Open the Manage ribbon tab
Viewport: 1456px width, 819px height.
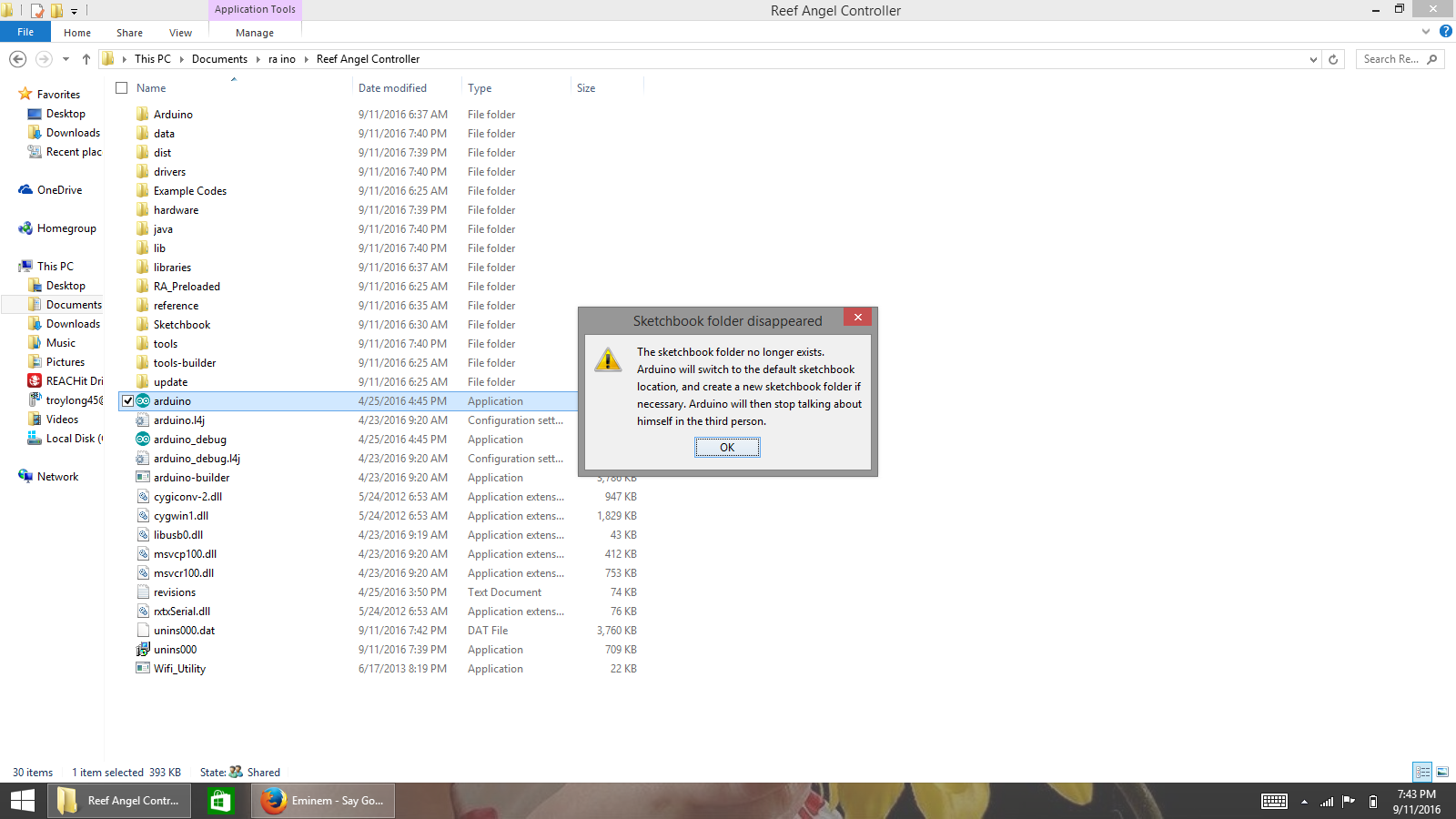(x=255, y=33)
